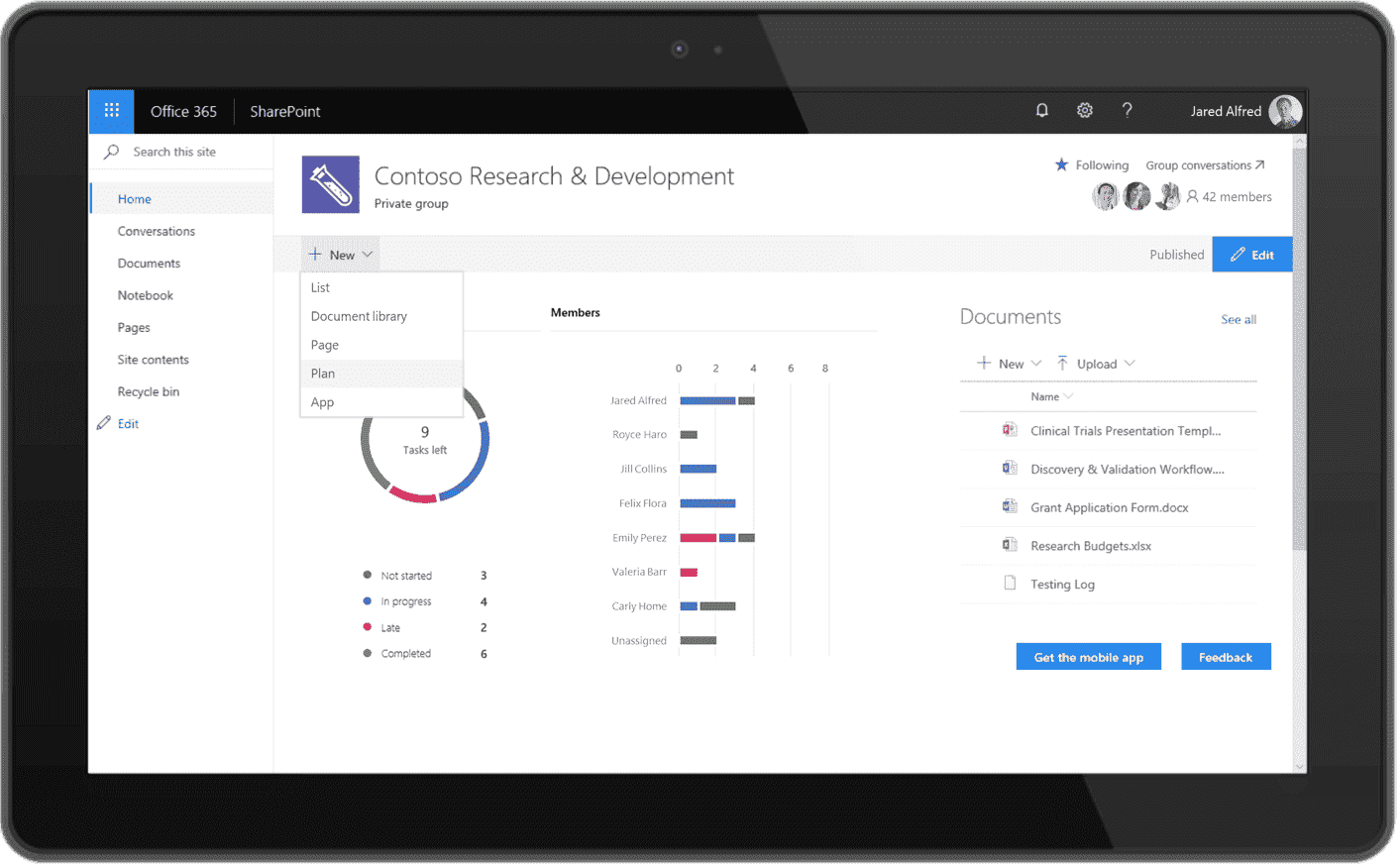Click the Feedback button
1400x864 pixels.
tap(1226, 657)
